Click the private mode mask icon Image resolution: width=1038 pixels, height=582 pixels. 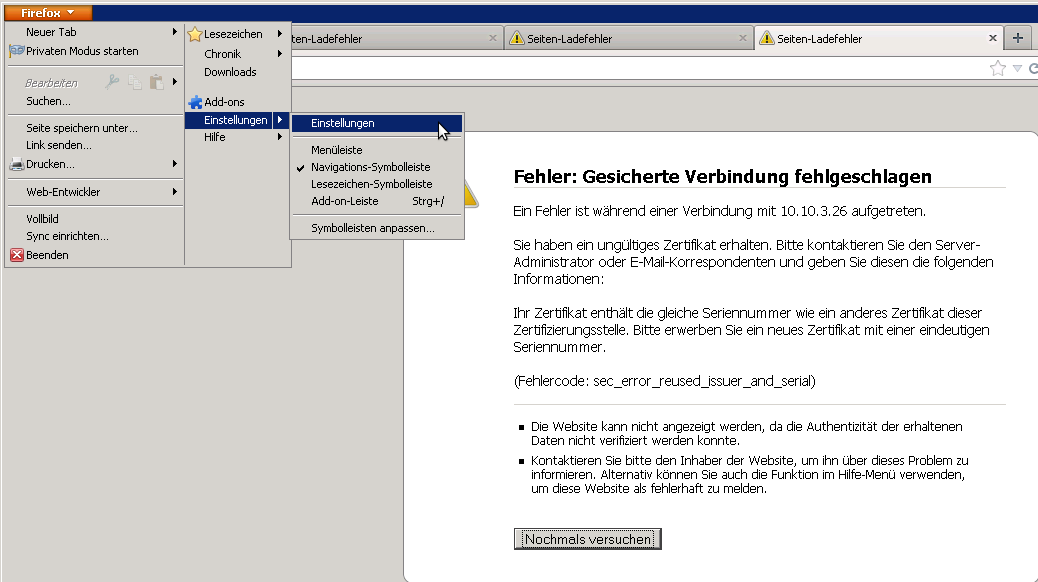click(x=17, y=51)
